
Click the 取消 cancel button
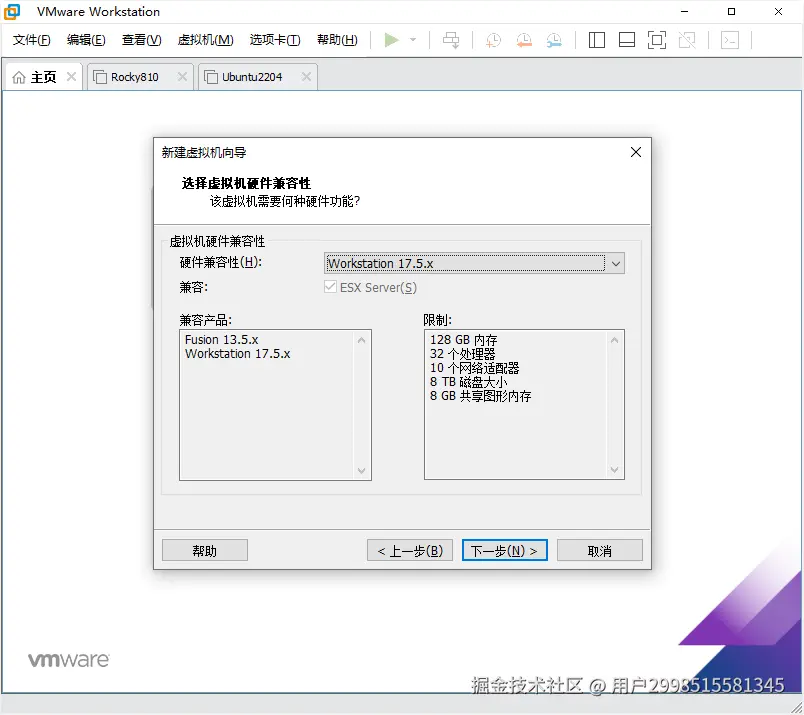click(x=599, y=550)
